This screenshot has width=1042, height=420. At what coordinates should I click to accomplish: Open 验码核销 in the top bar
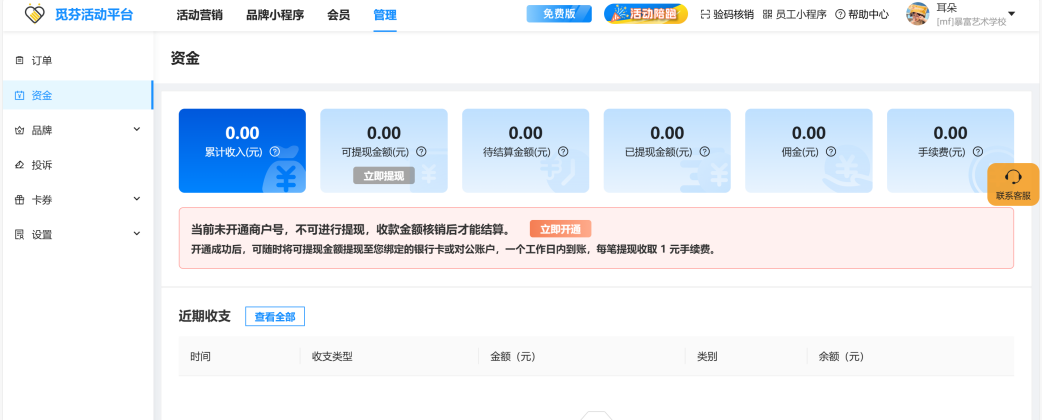(x=727, y=15)
